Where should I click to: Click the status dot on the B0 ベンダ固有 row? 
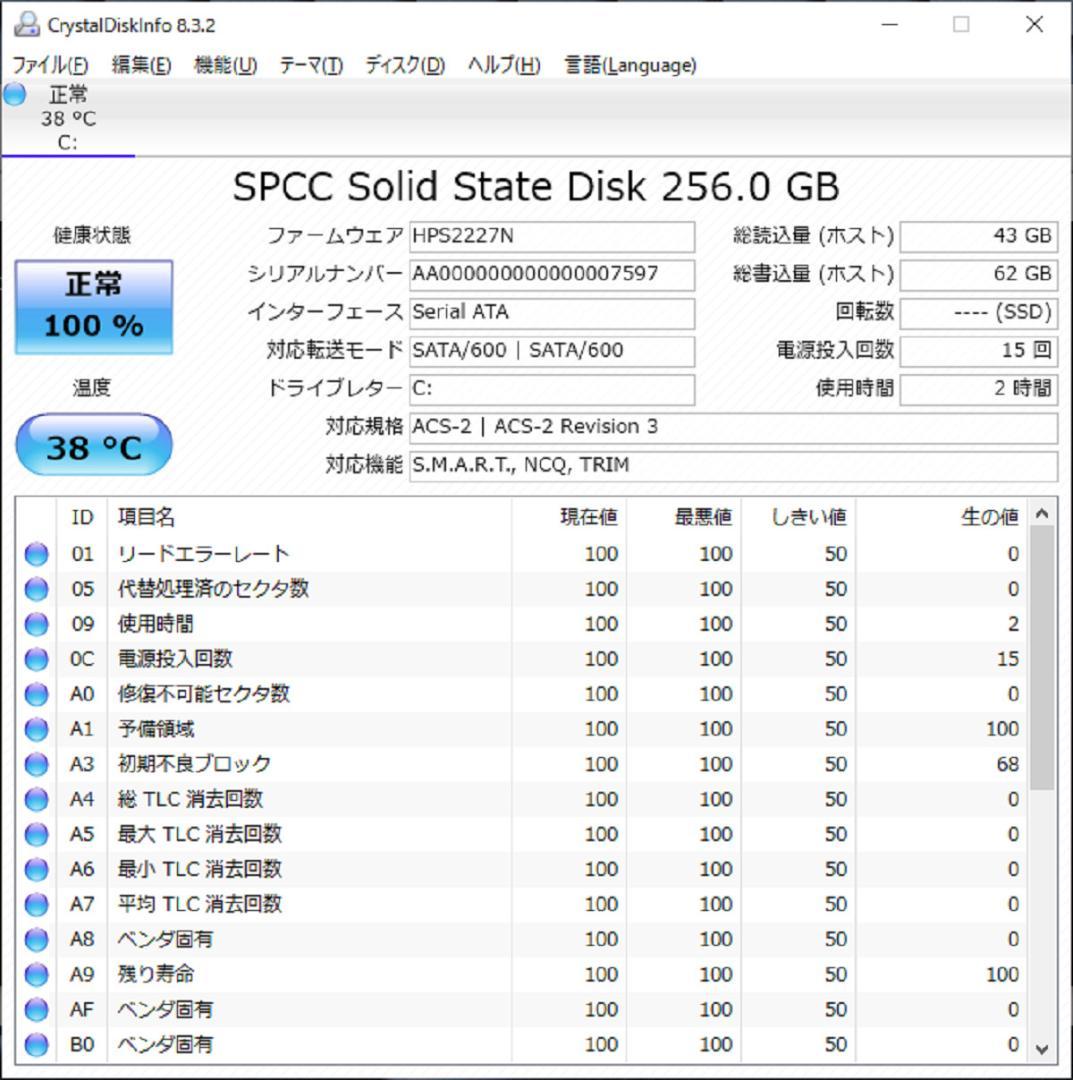(35, 1044)
